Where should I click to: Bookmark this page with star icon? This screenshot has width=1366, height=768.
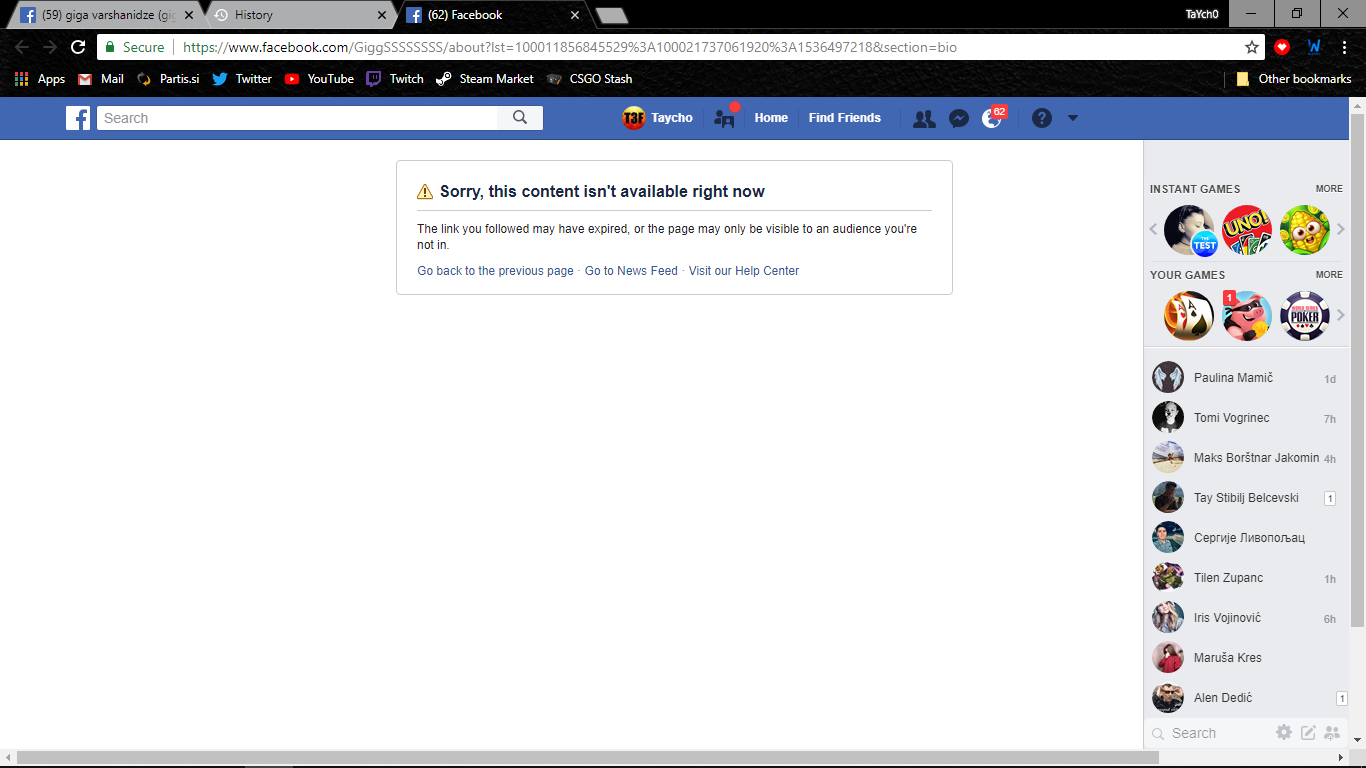click(x=1251, y=47)
